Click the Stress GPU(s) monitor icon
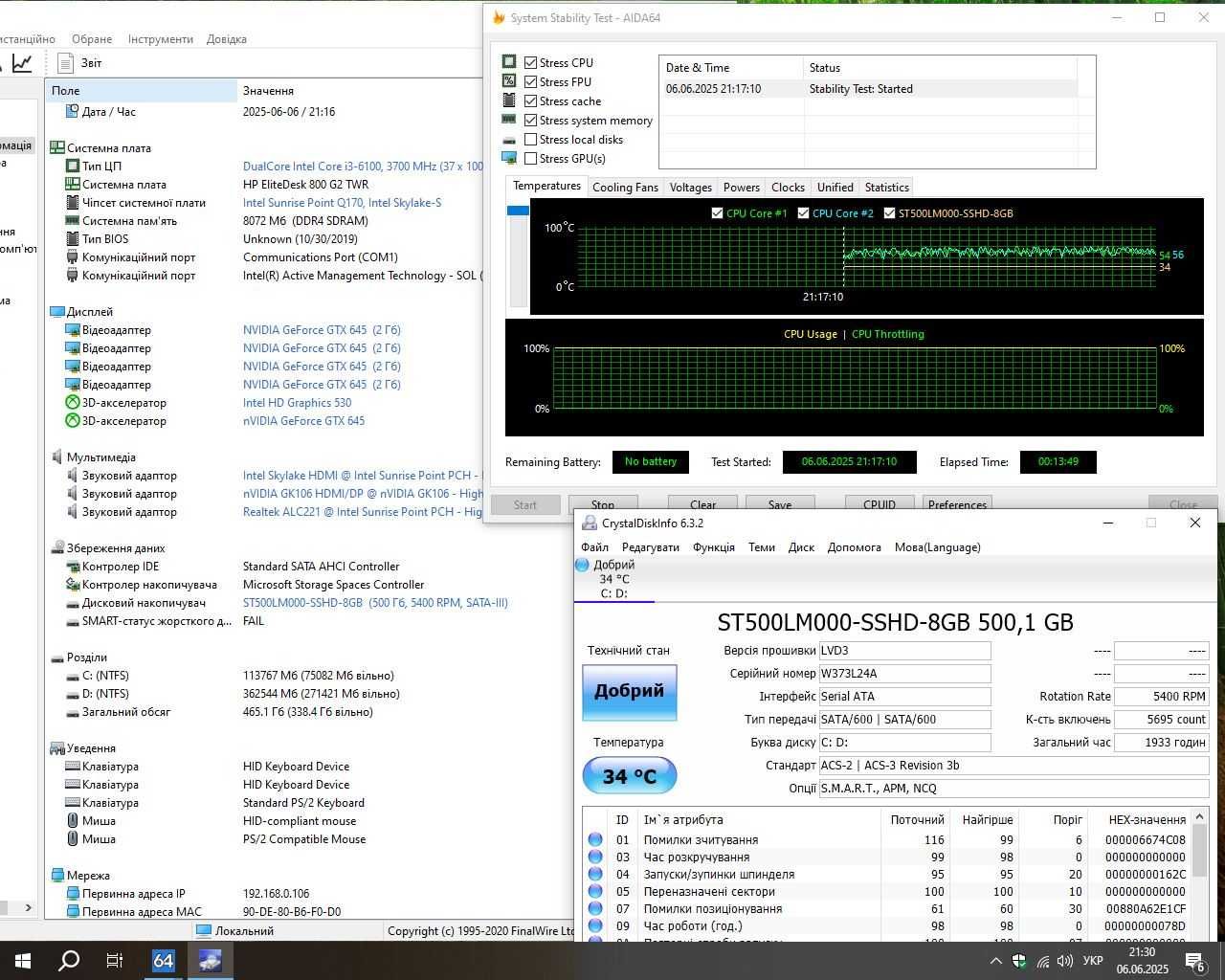 (x=509, y=158)
